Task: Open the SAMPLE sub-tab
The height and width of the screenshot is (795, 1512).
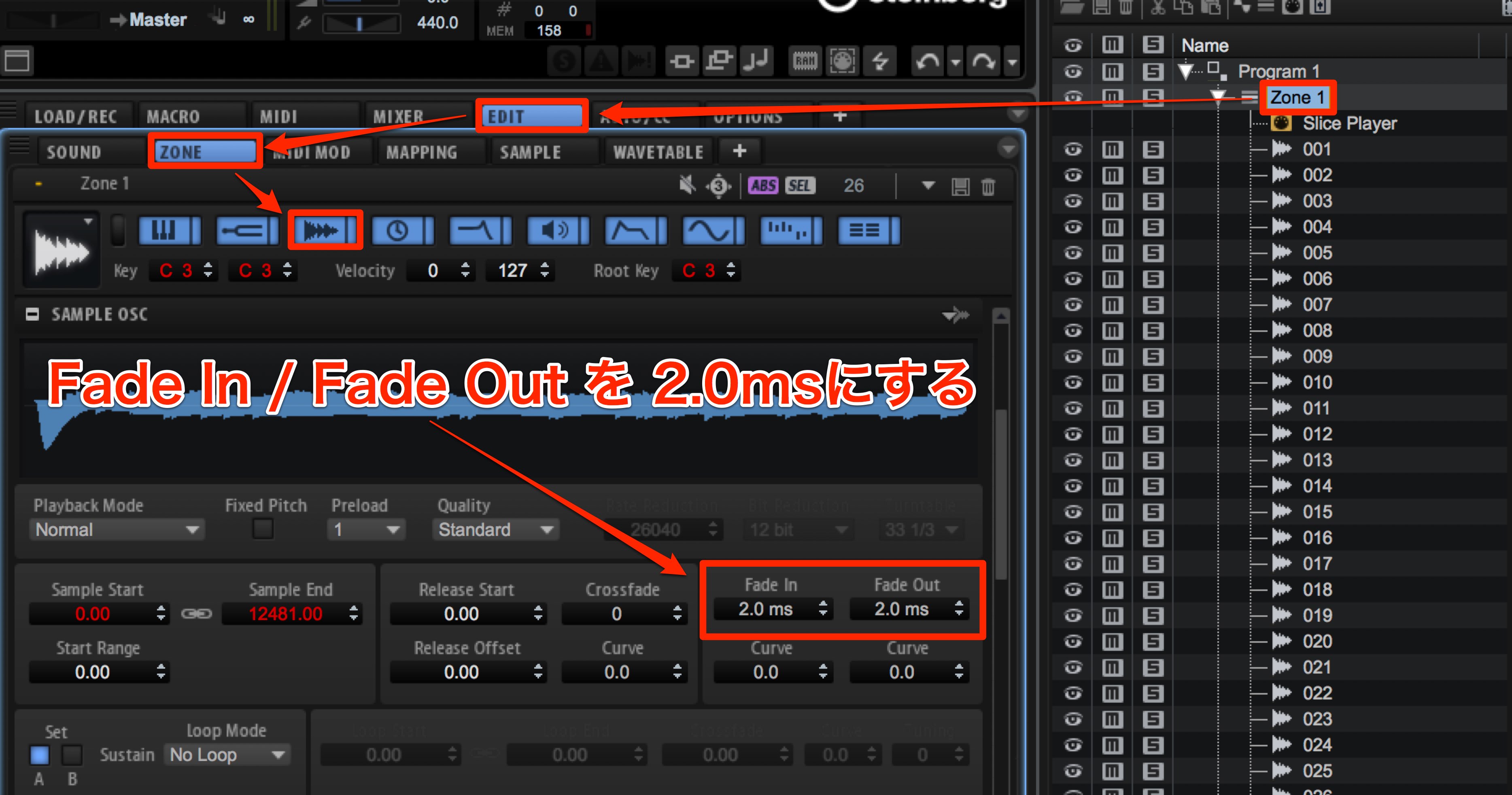Action: click(x=530, y=152)
